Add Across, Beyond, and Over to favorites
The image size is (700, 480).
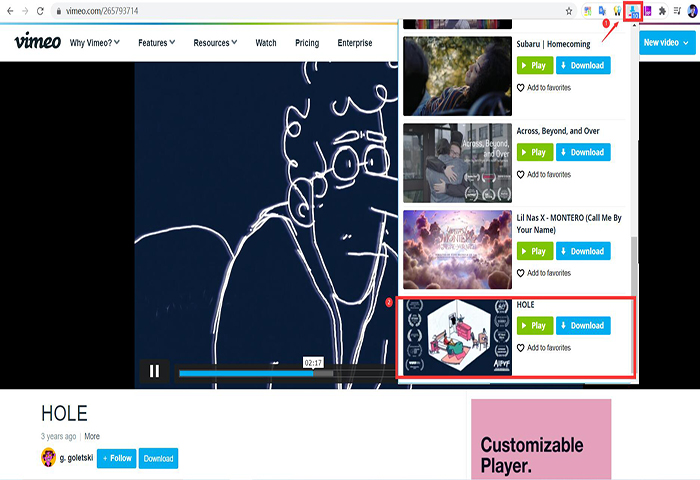click(544, 175)
